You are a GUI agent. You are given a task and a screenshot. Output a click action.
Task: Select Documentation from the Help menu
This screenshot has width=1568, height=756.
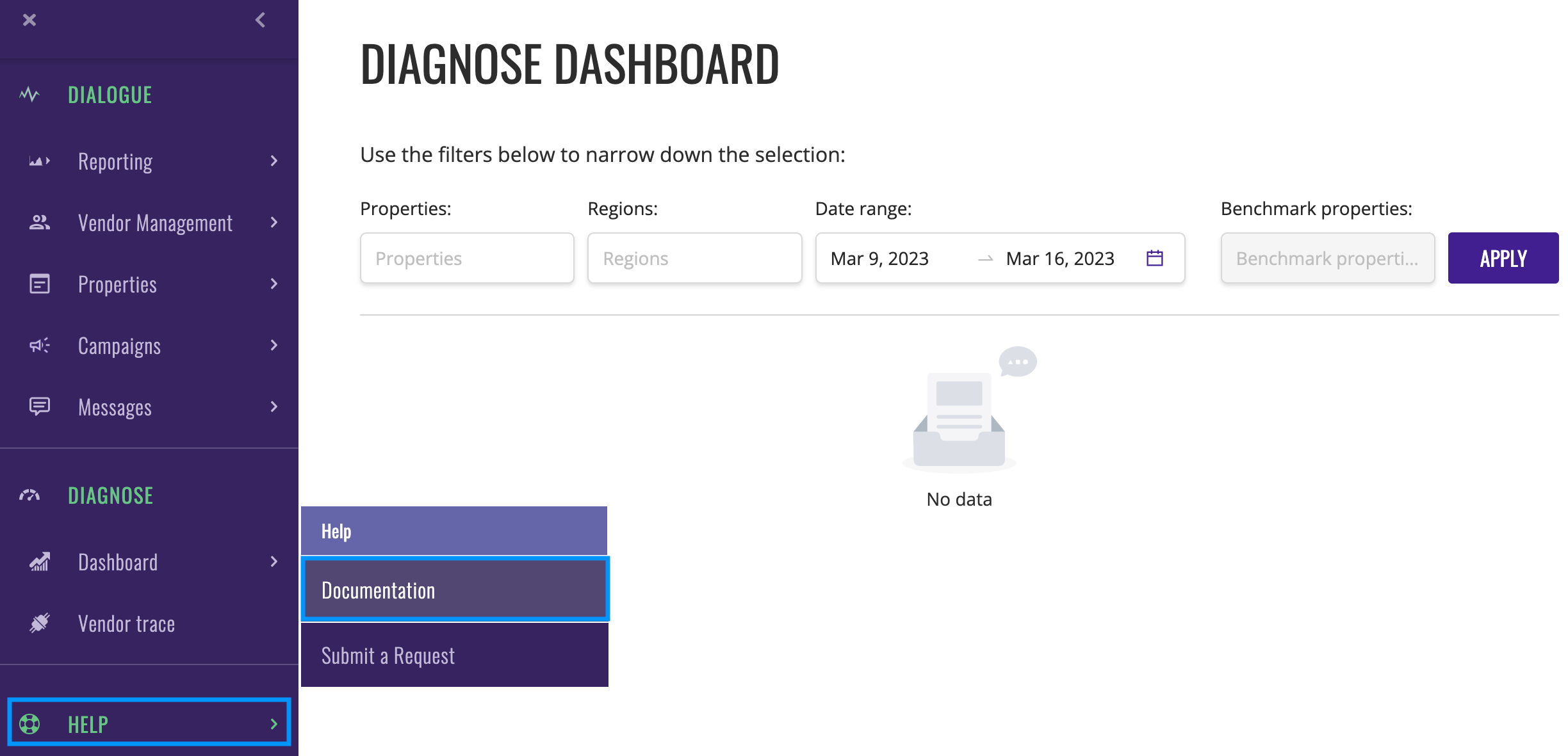pyautogui.click(x=455, y=590)
